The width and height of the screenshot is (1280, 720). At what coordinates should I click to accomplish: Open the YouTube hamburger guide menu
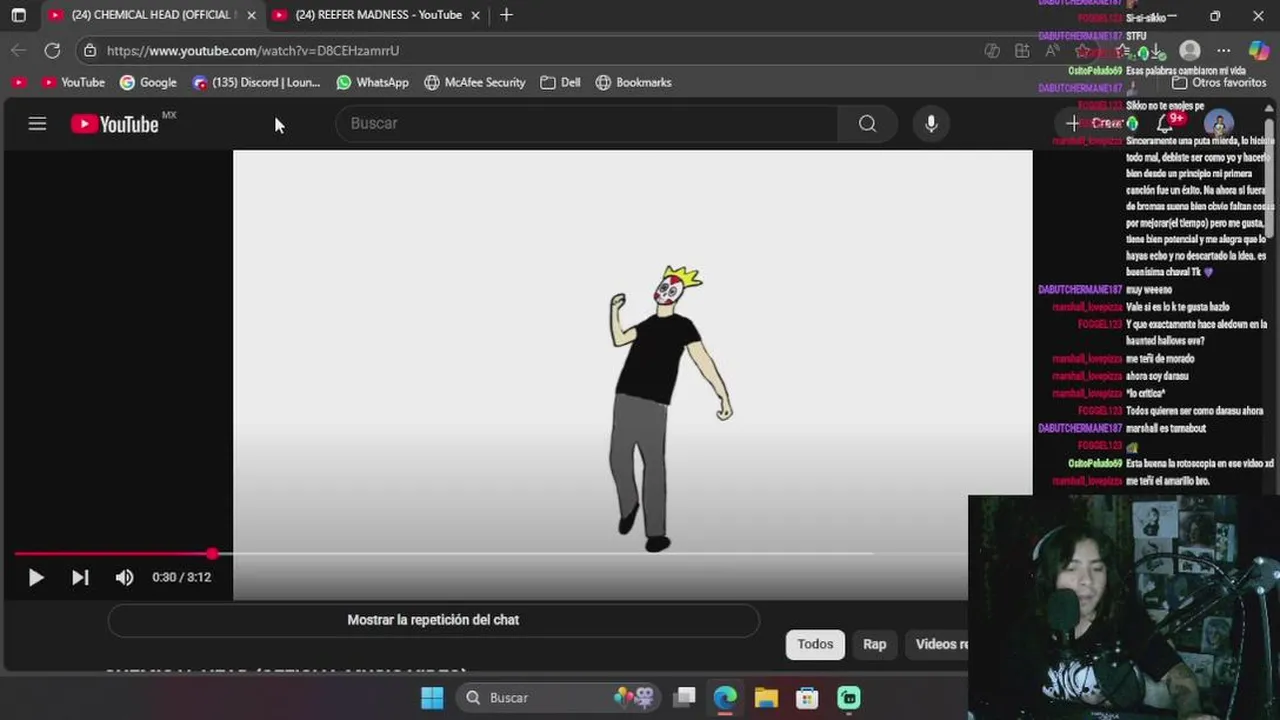[37, 124]
